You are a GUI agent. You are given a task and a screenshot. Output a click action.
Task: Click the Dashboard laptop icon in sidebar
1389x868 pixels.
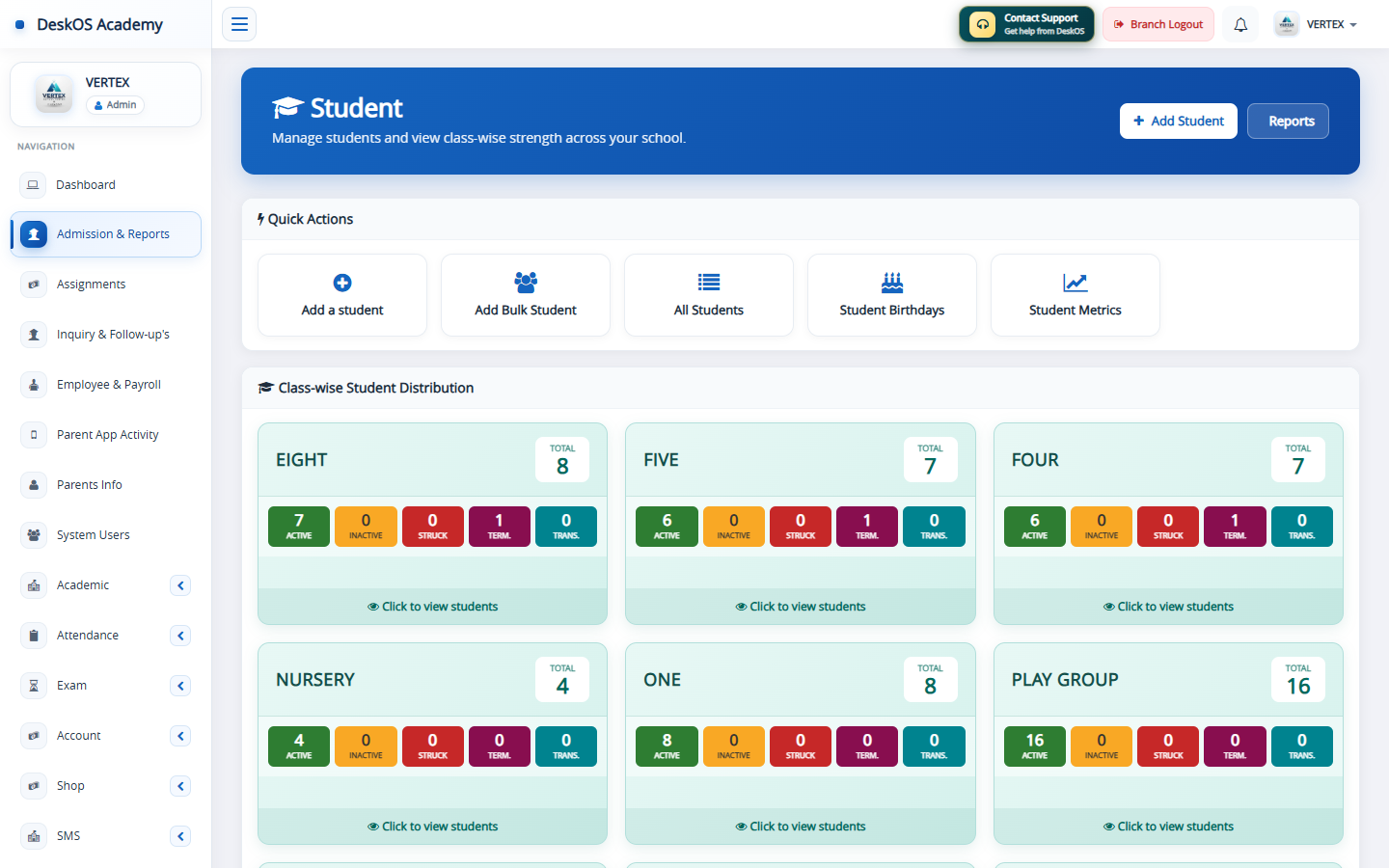[33, 185]
